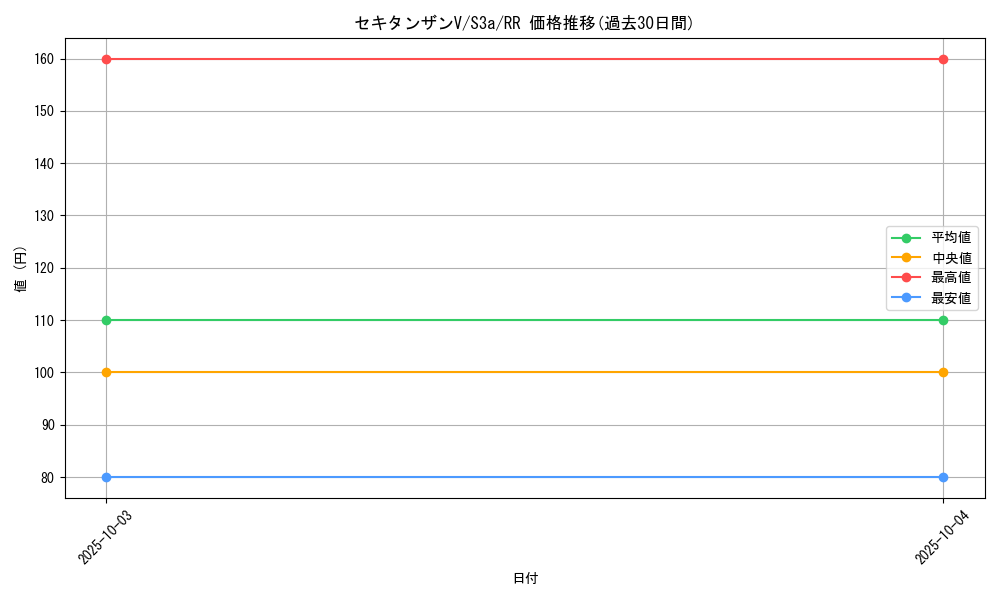Click the 値 (円) y-axis title
The height and width of the screenshot is (600, 1000).
pyautogui.click(x=22, y=268)
